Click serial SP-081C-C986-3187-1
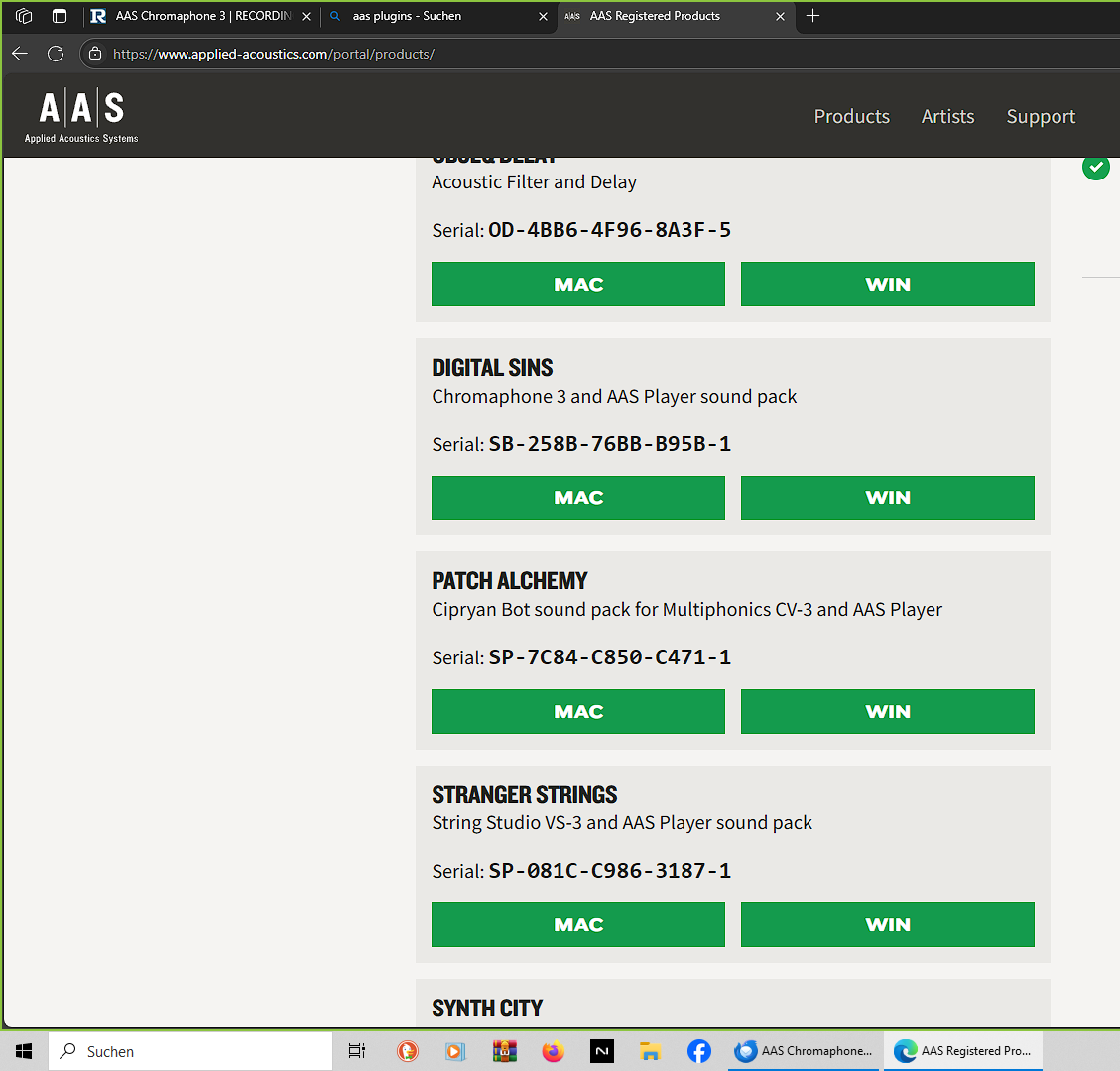 click(x=609, y=871)
